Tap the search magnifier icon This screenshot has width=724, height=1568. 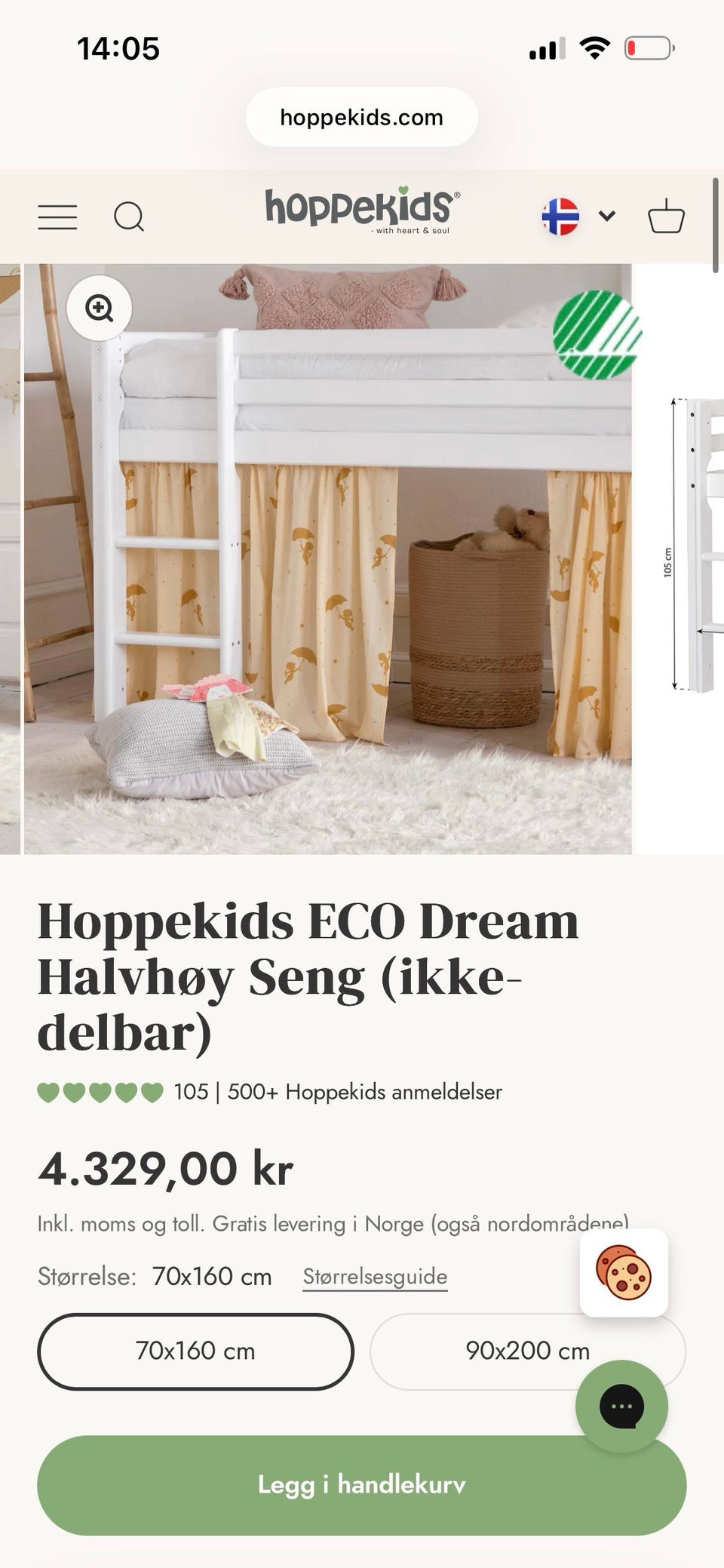point(129,217)
